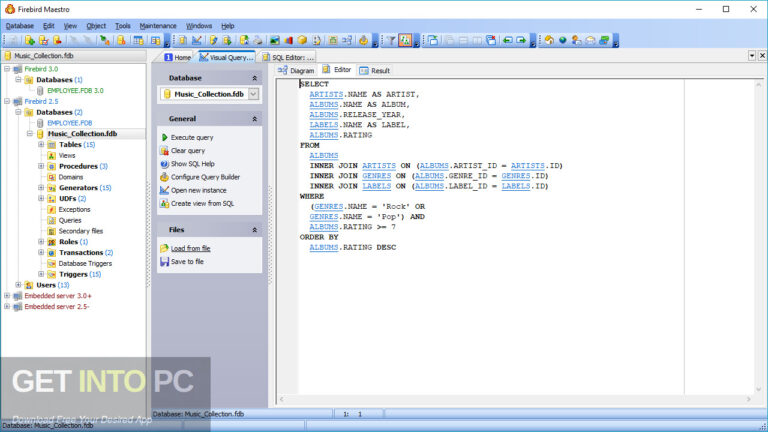Open the Music_Collection.fdb database dropdown

pos(254,94)
